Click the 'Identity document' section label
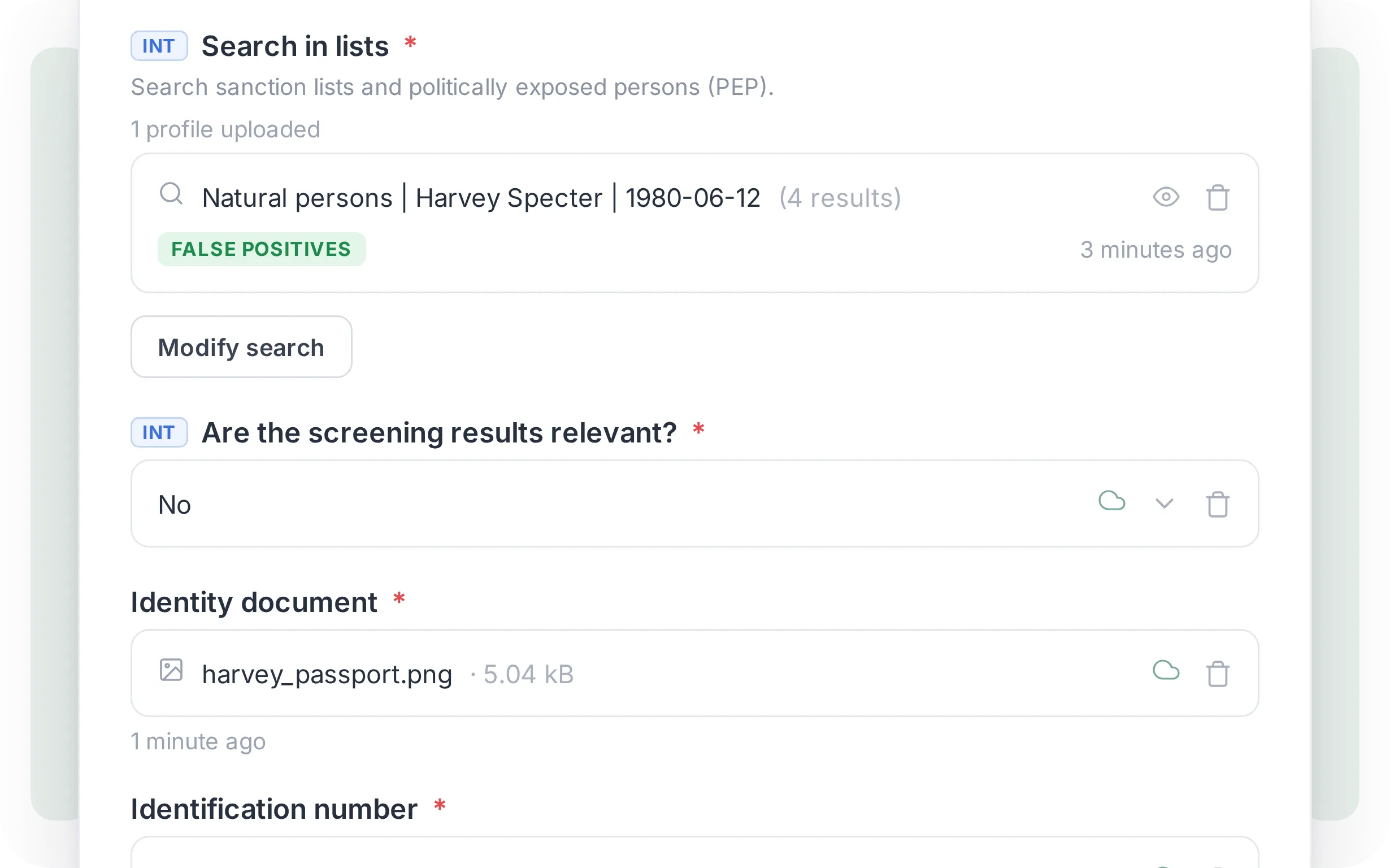This screenshot has width=1390, height=868. pyautogui.click(x=254, y=602)
